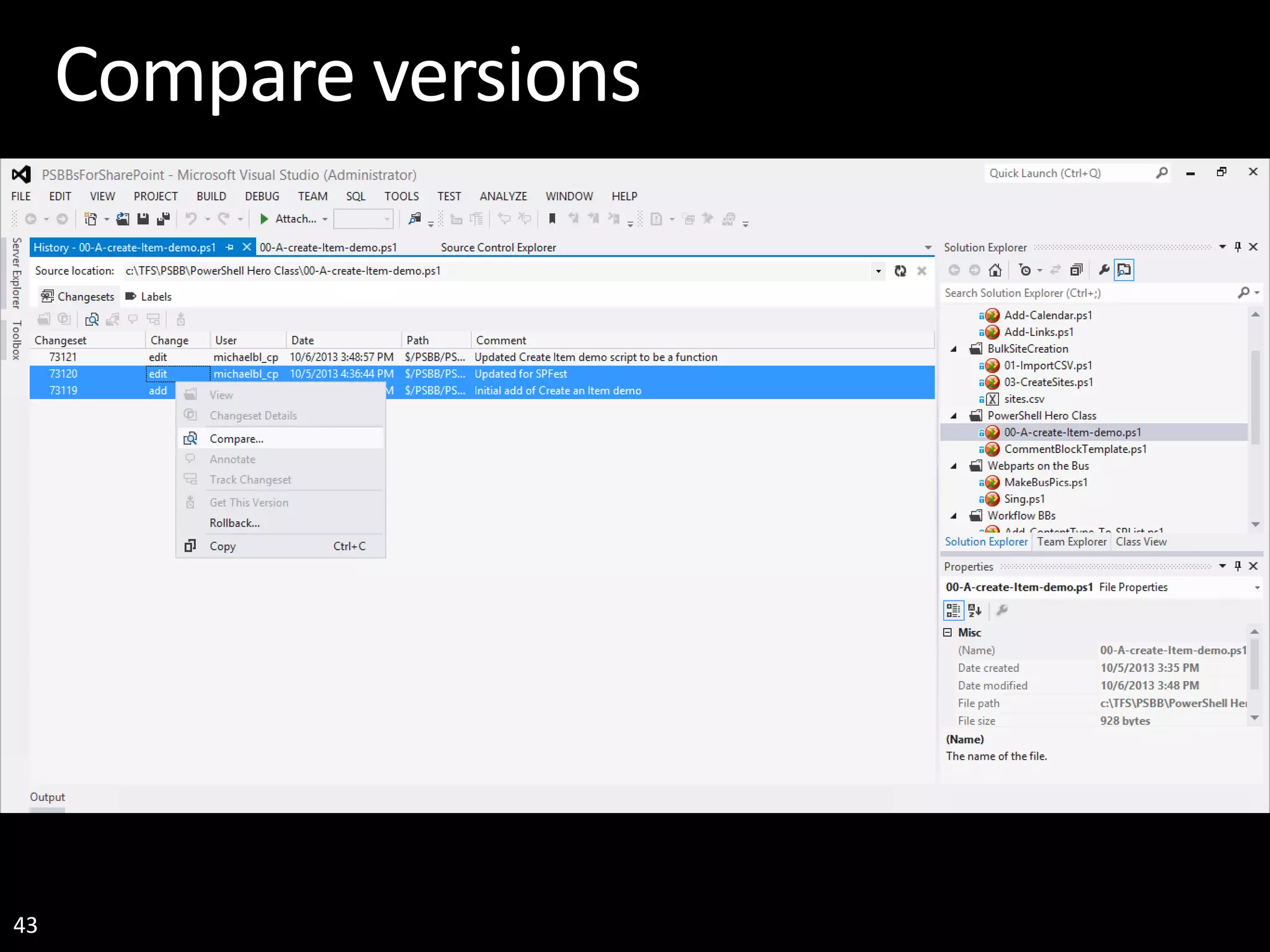
Task: Open the Properties object selector dropdown
Action: point(1257,588)
